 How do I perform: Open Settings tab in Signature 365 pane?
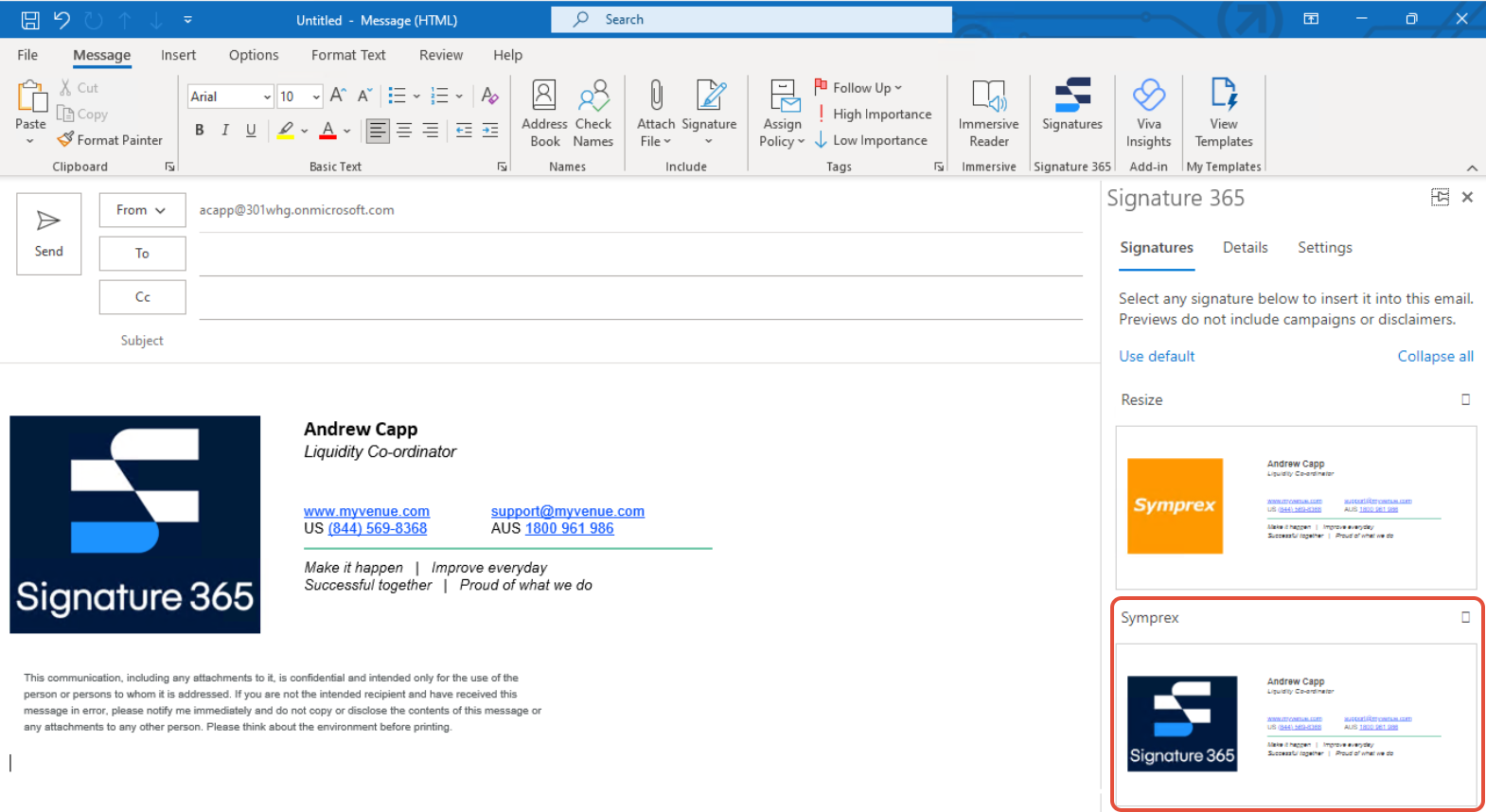(1324, 247)
